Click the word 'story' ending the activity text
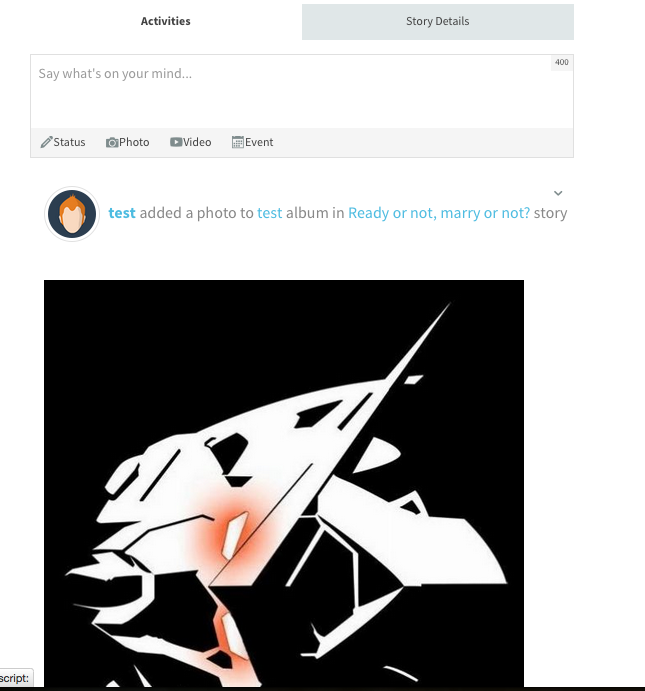The width and height of the screenshot is (645, 691). 550,213
